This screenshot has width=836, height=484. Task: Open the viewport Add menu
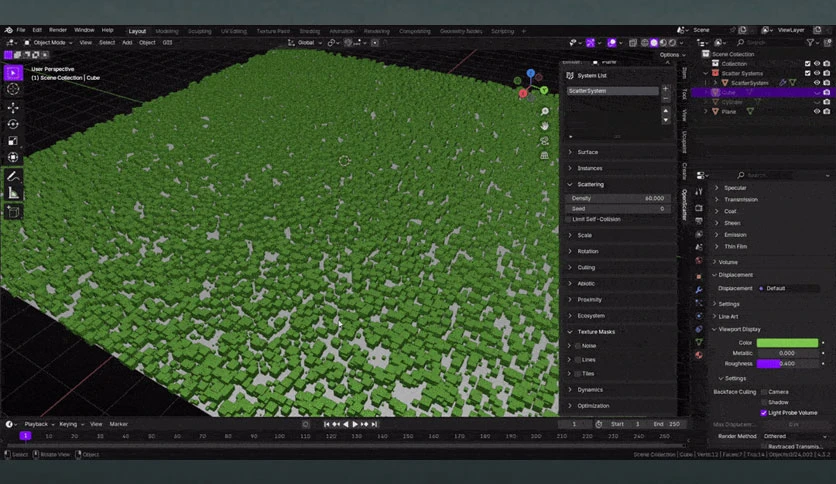tap(127, 43)
